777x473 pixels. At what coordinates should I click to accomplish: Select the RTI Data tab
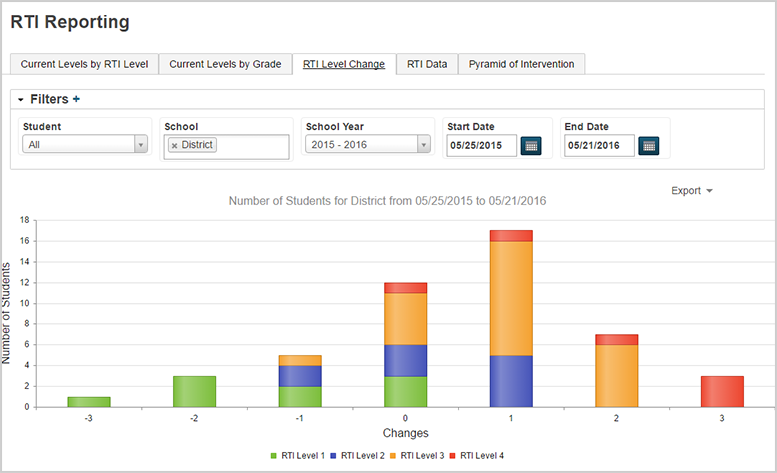click(427, 64)
